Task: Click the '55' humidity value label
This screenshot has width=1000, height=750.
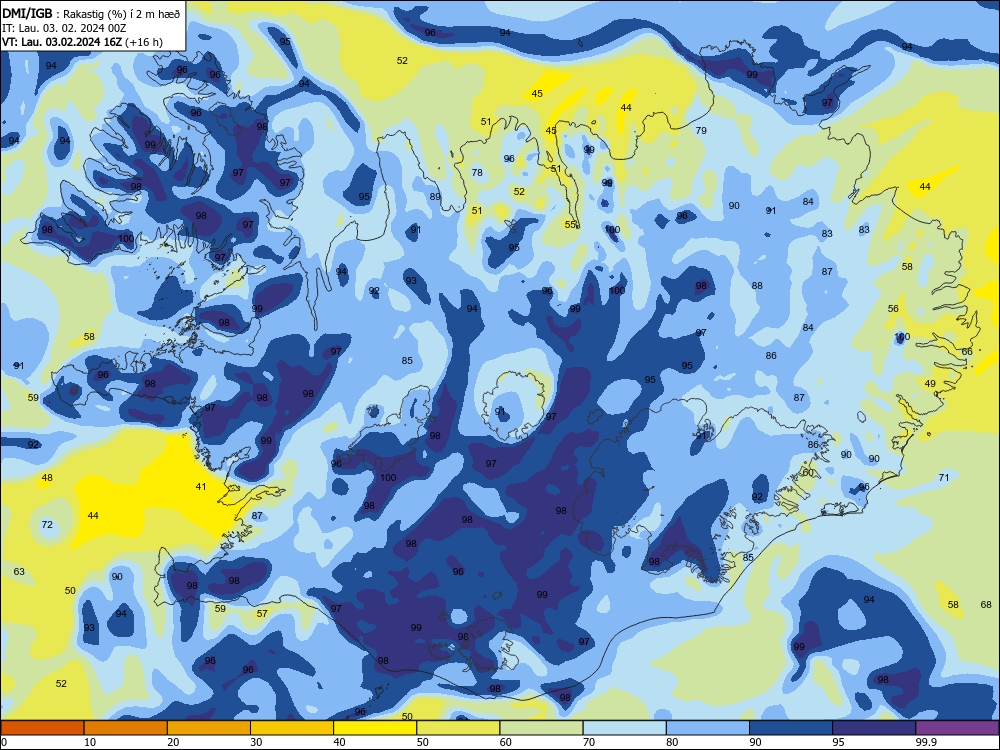Action: pyautogui.click(x=570, y=224)
